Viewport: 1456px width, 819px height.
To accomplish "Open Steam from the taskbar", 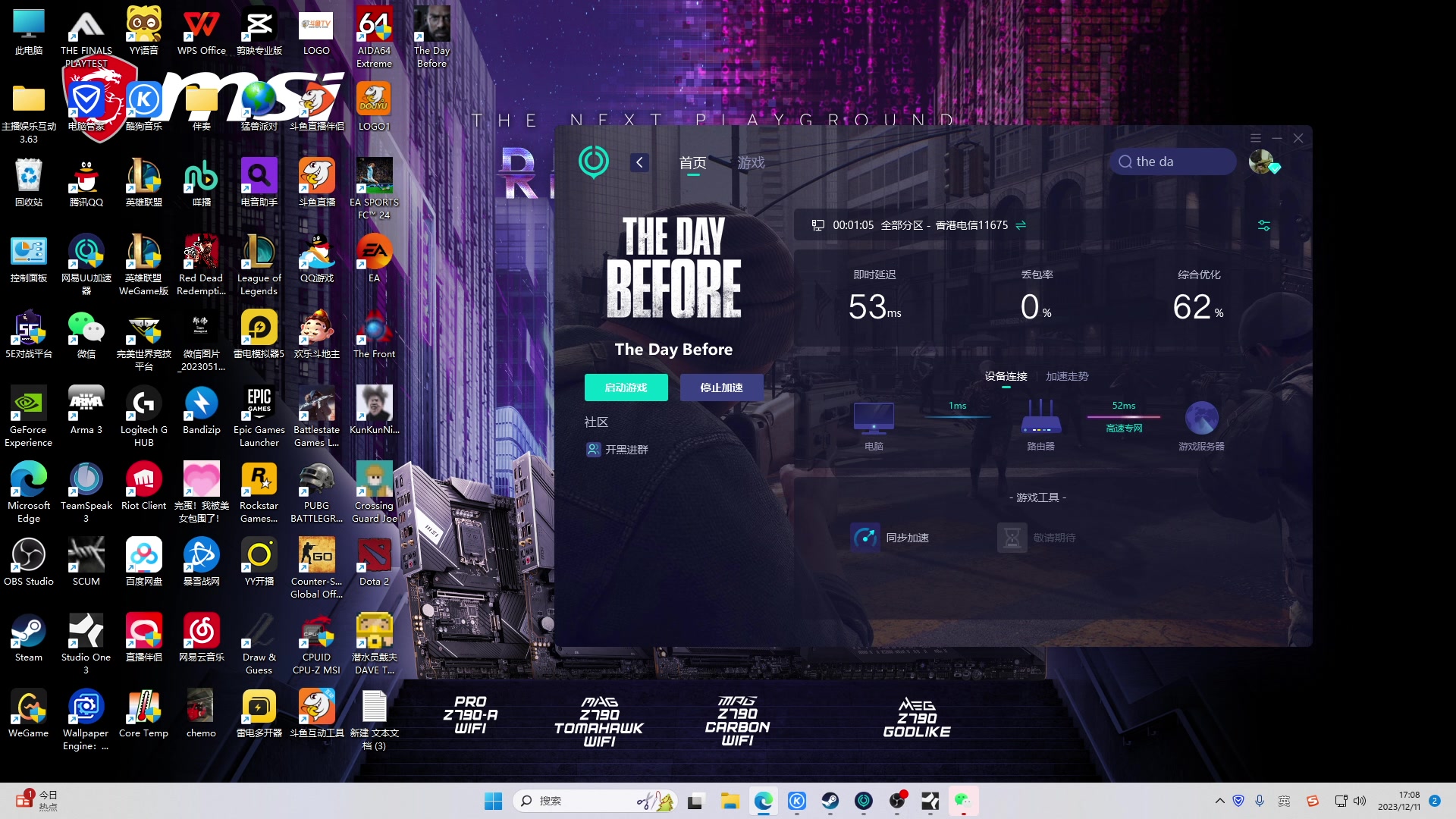I will pos(830,801).
